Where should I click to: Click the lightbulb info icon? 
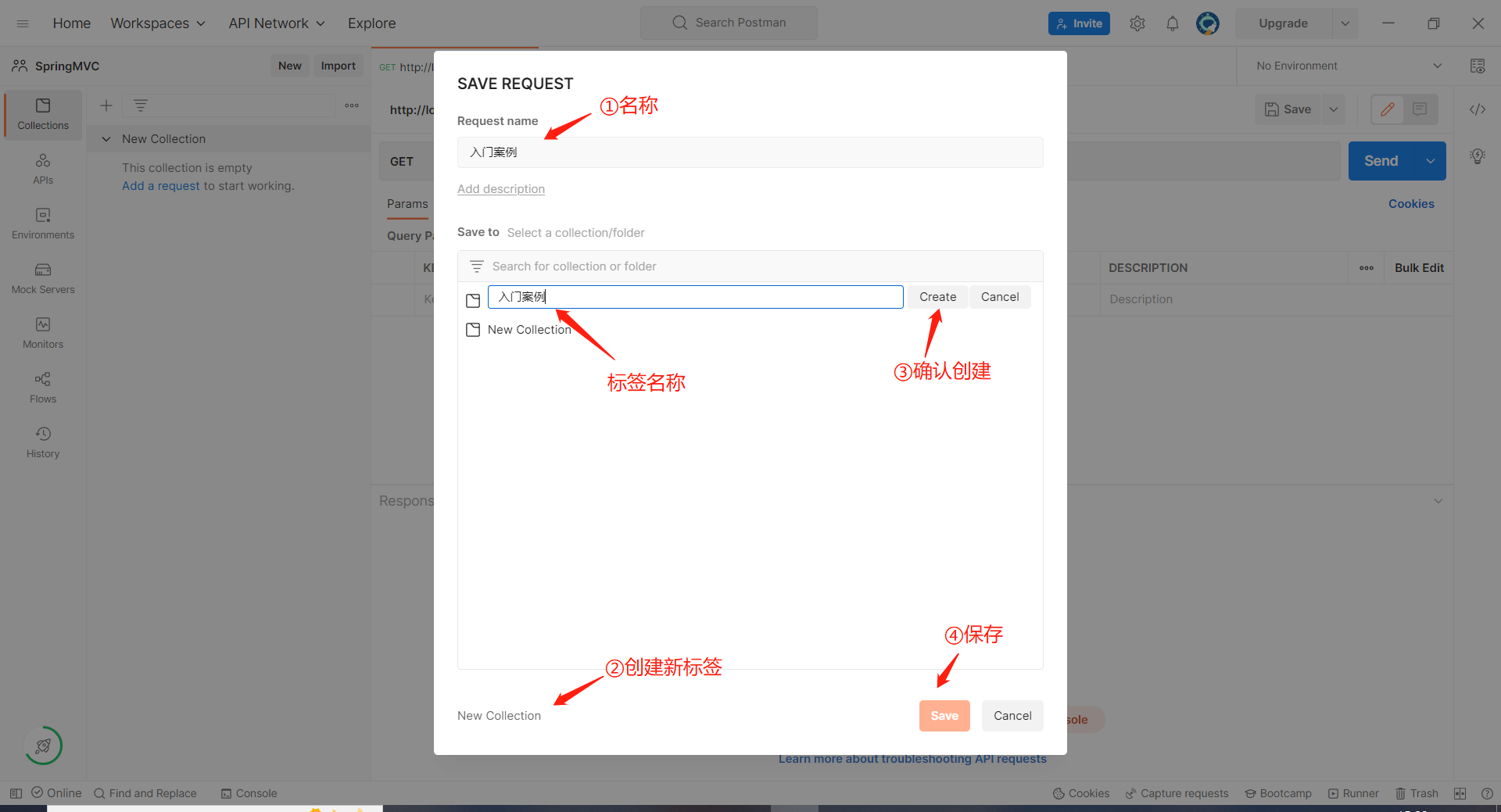(x=1478, y=156)
